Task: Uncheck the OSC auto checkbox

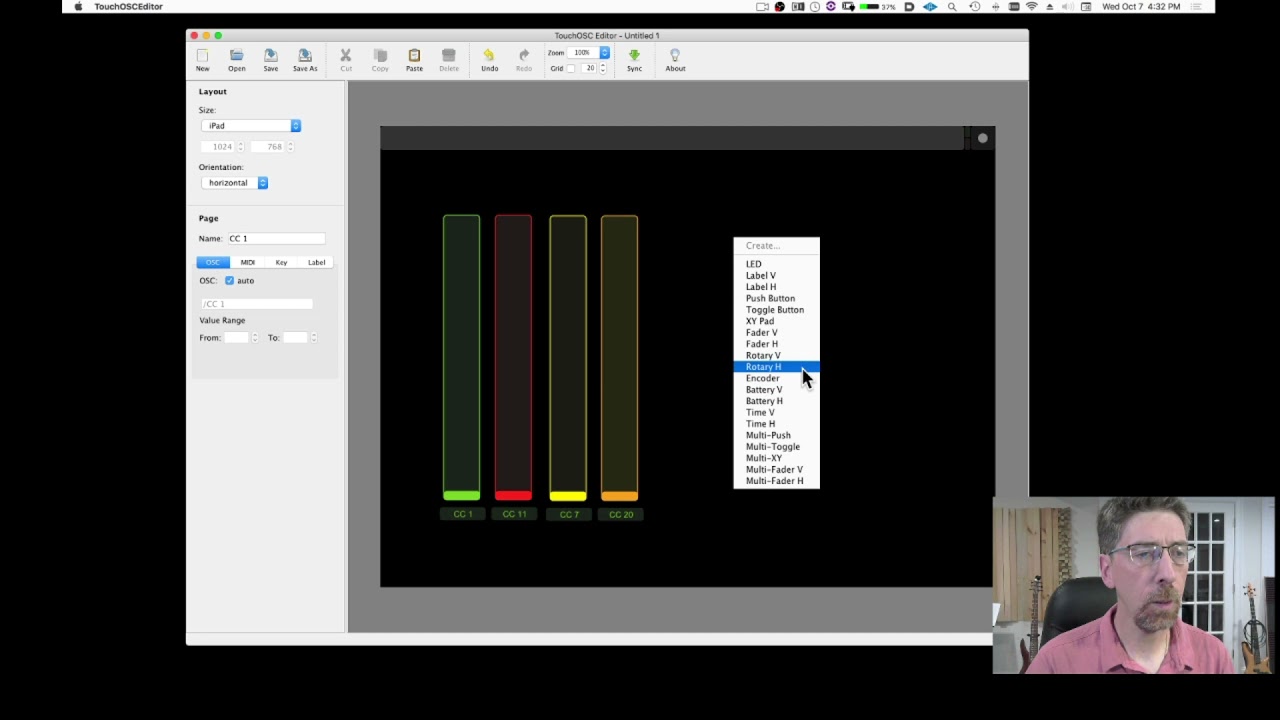Action: pos(229,281)
